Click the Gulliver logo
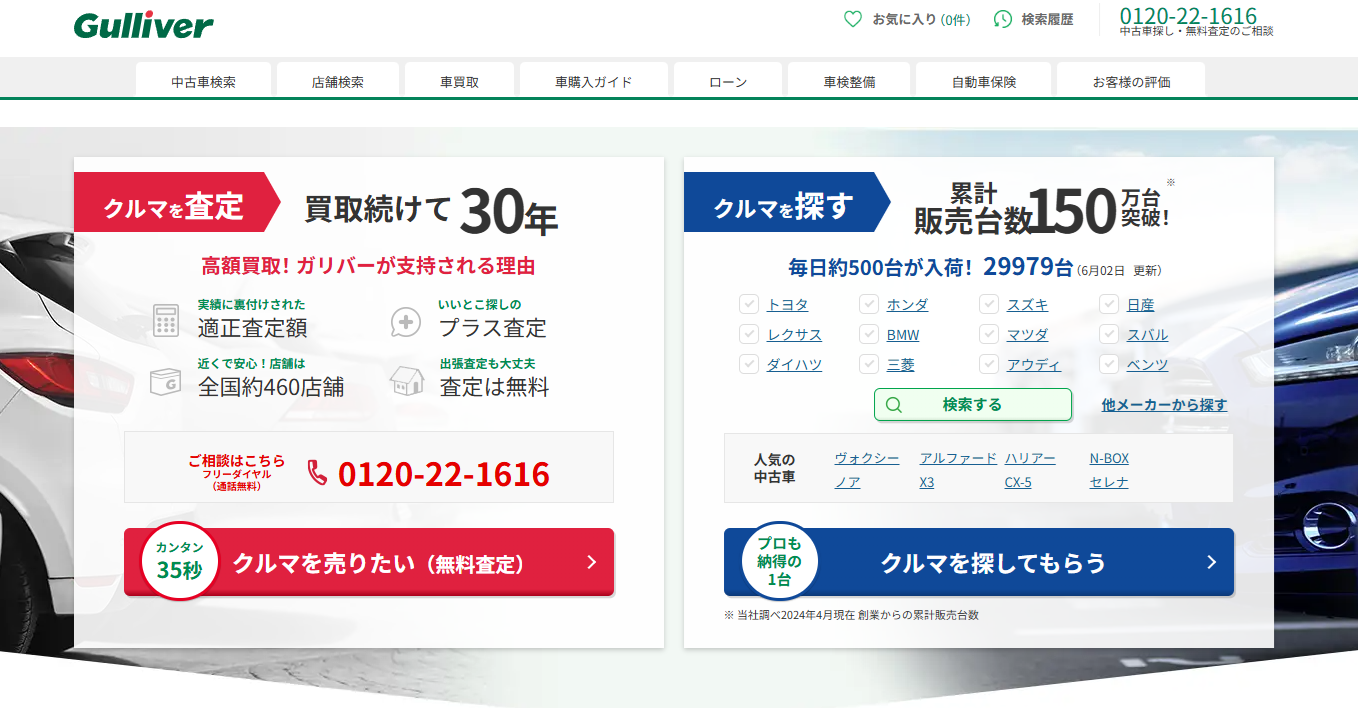Viewport: 1358px width, 708px height. (143, 25)
